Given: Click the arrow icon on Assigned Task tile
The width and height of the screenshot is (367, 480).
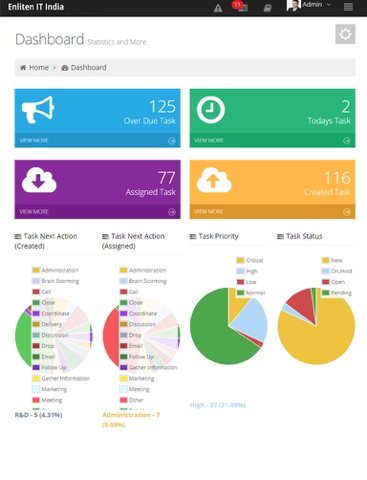Looking at the screenshot, I should [x=172, y=212].
